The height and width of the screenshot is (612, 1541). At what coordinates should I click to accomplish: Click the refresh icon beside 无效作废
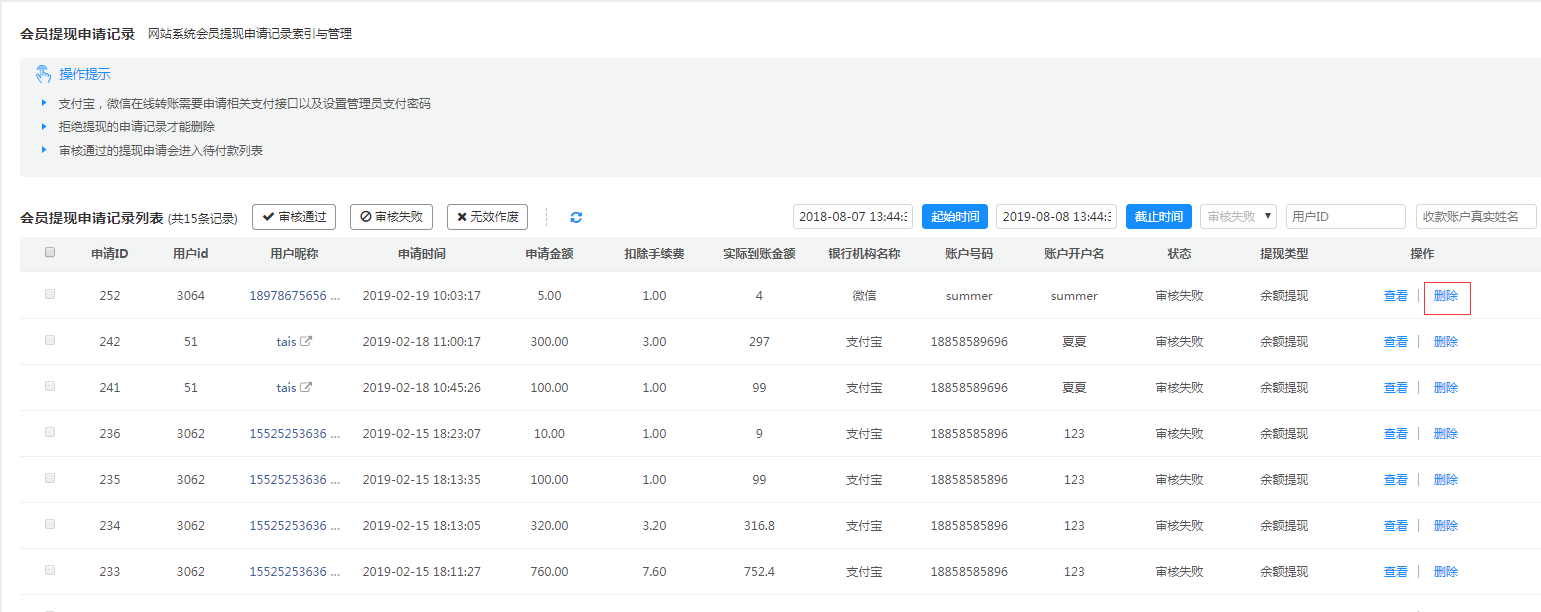click(576, 217)
